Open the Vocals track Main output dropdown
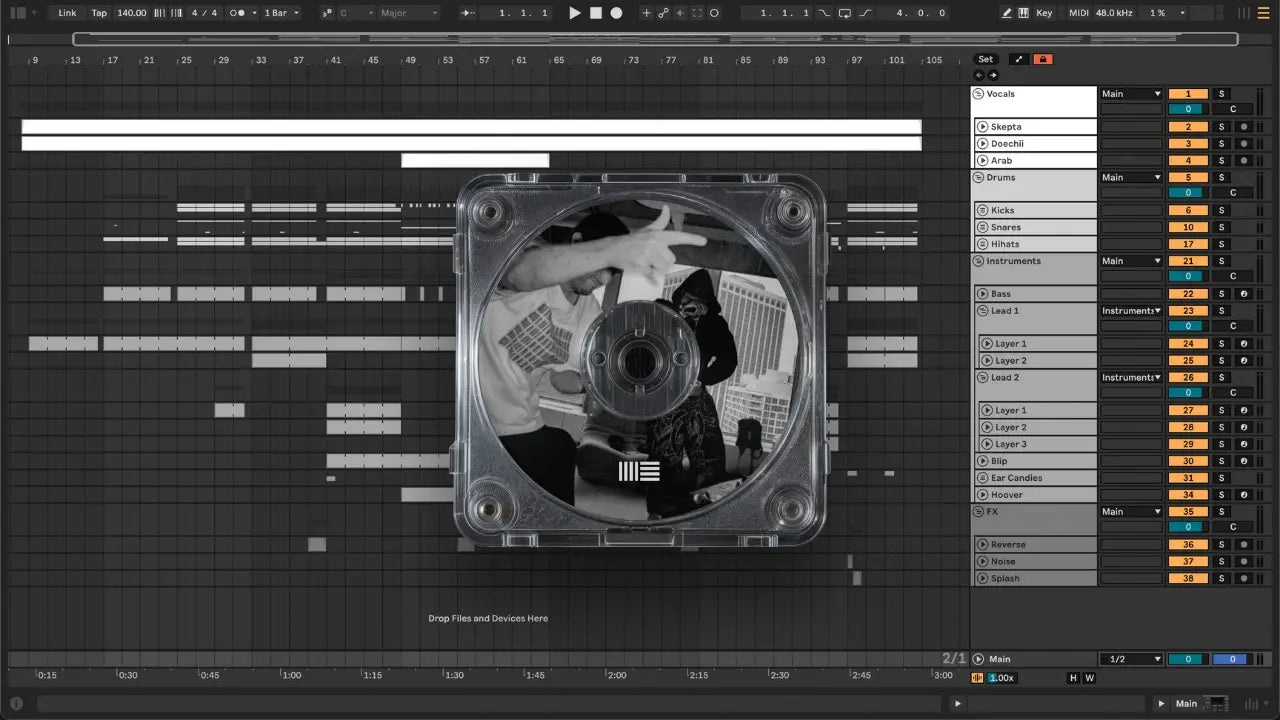 pyautogui.click(x=1131, y=94)
